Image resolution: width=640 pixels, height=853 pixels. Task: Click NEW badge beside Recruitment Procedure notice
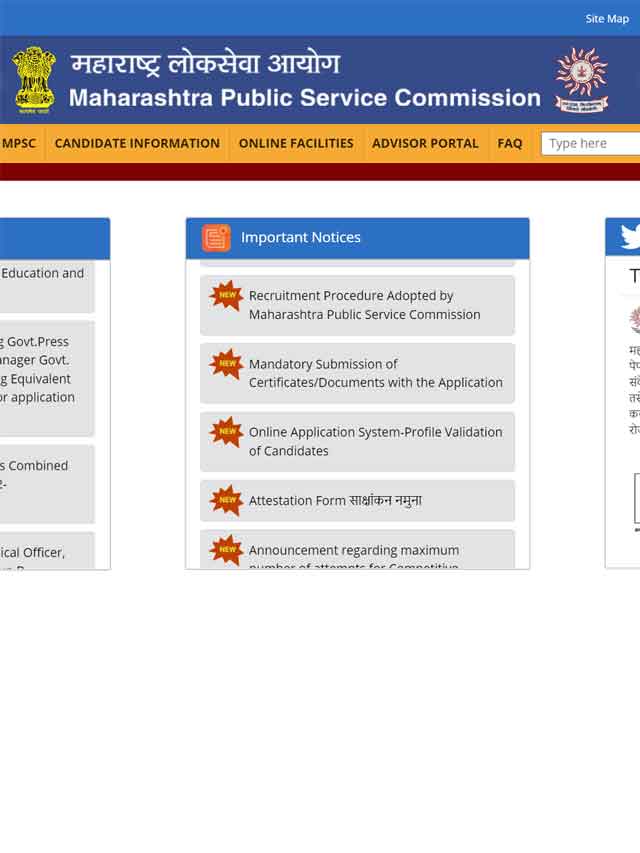click(x=226, y=295)
